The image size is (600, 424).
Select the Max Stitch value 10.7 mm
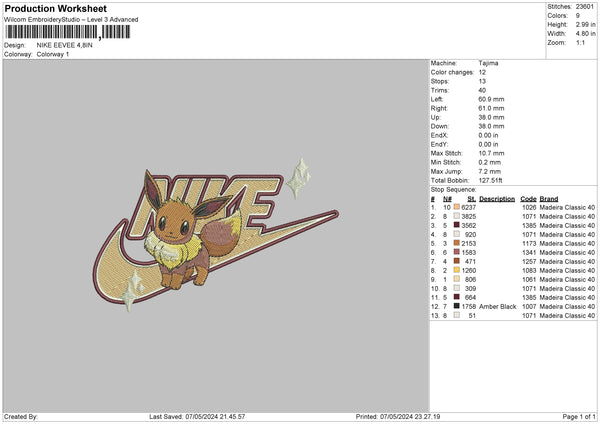pyautogui.click(x=491, y=153)
